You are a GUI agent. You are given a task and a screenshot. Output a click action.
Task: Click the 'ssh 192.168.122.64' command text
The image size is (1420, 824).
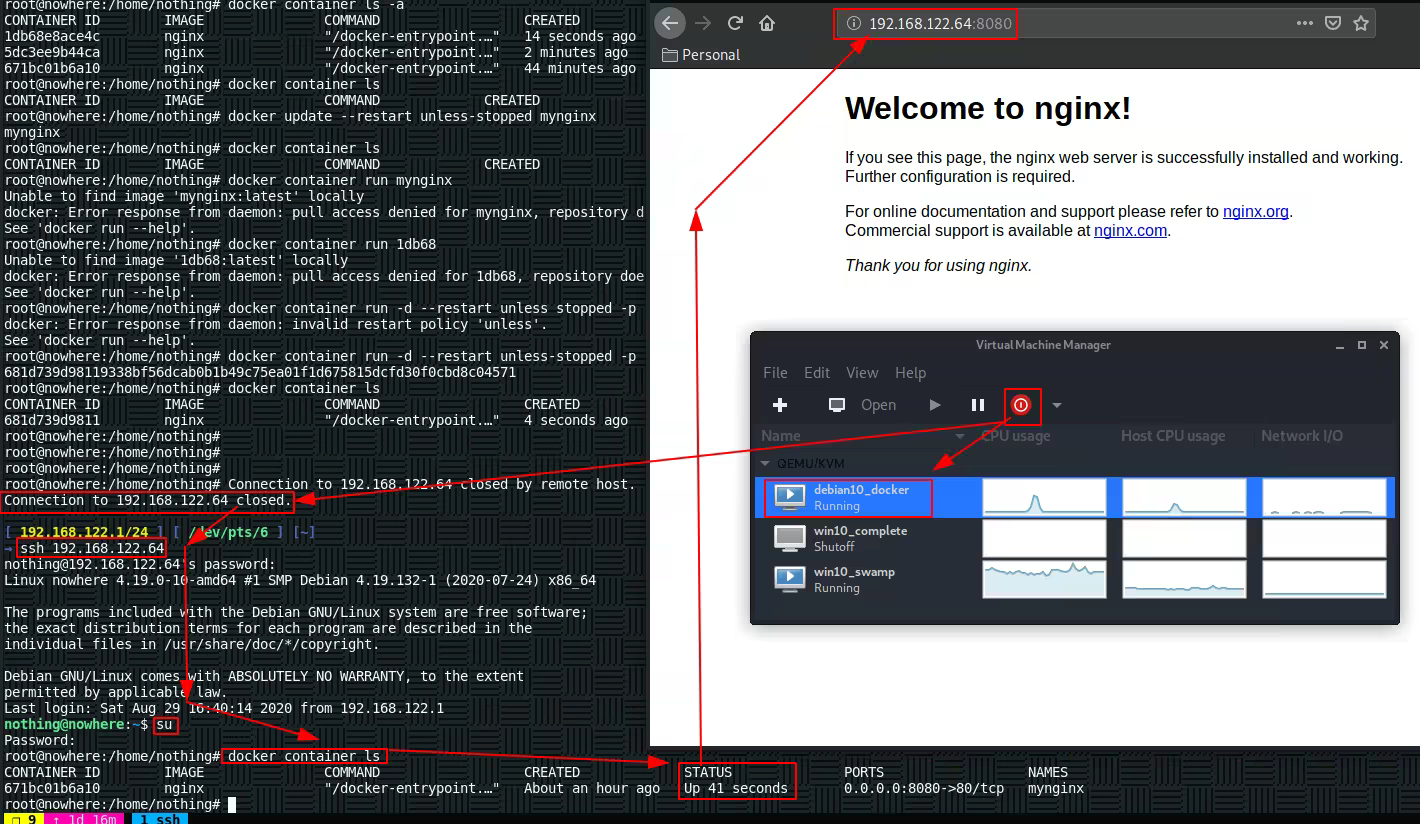(92, 548)
